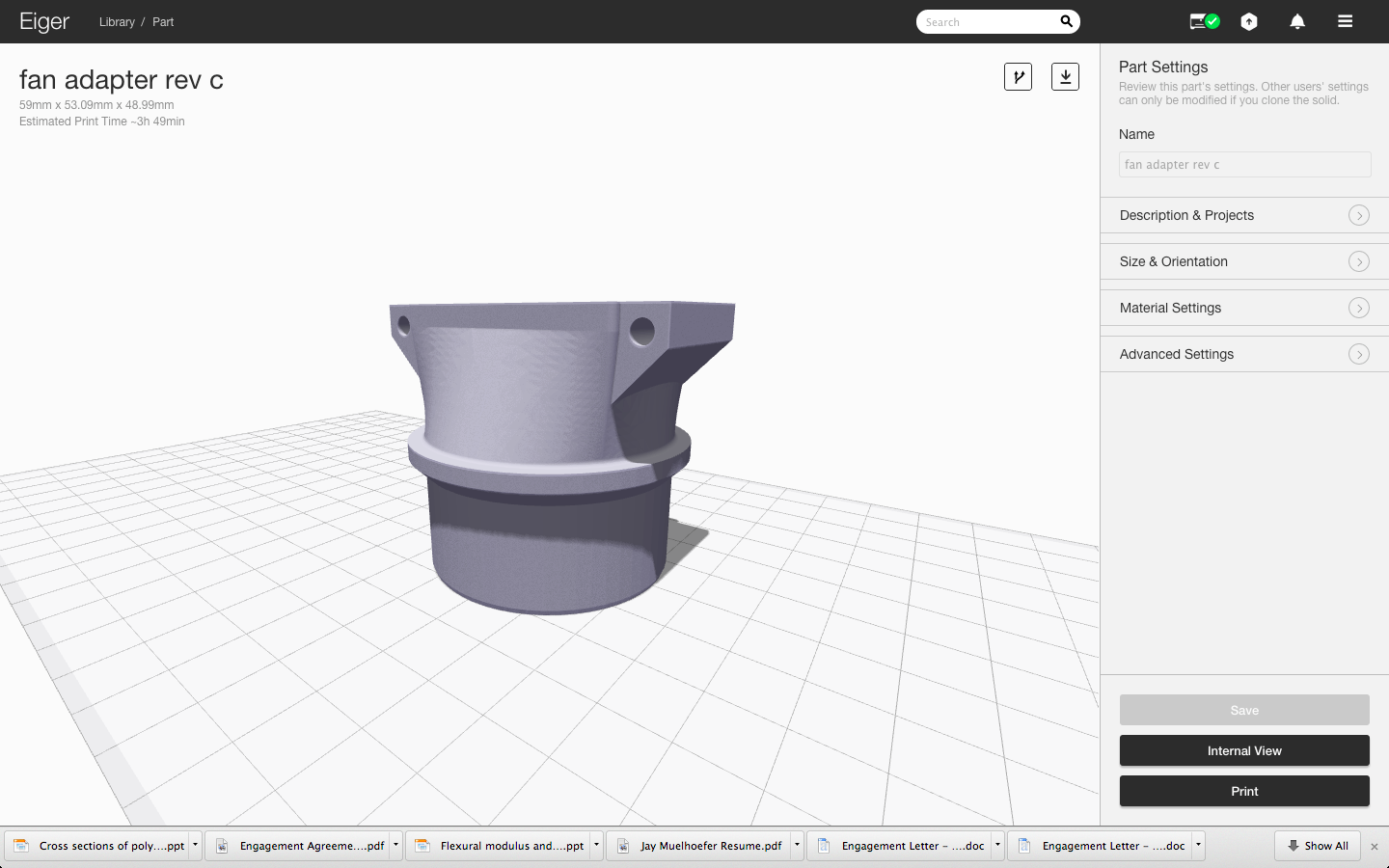This screenshot has width=1389, height=868.
Task: Open Cross sections of poly ppt download
Action: [99, 846]
